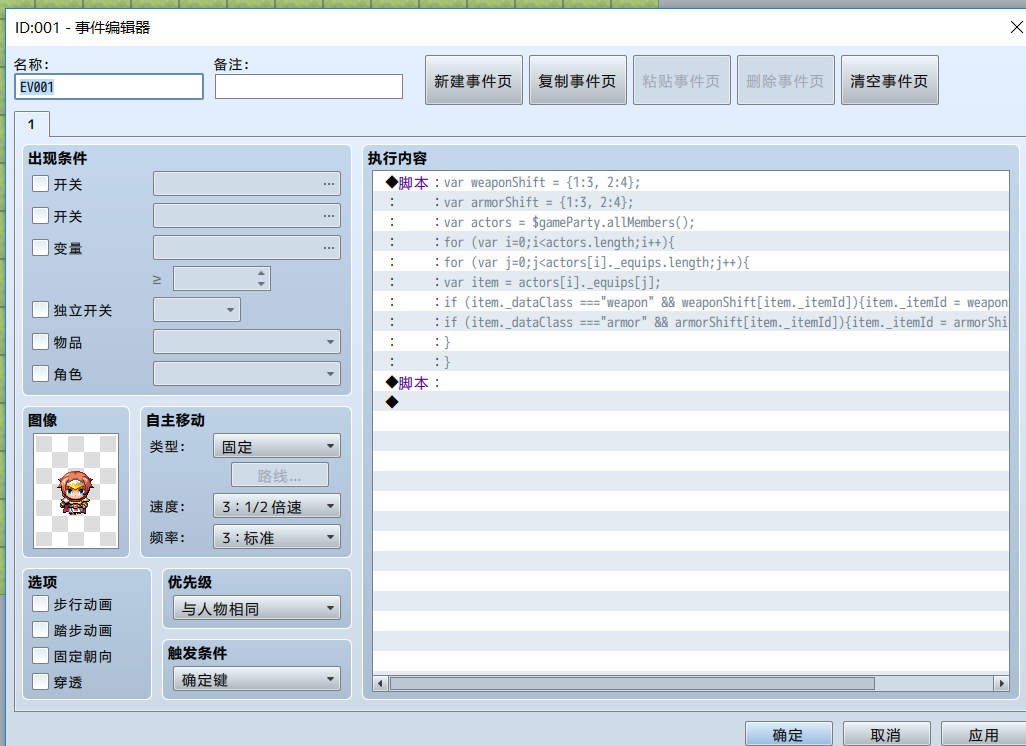Select the "var armorShift = {1:3, 2:4};" line
The width and height of the screenshot is (1026, 746).
[690, 202]
